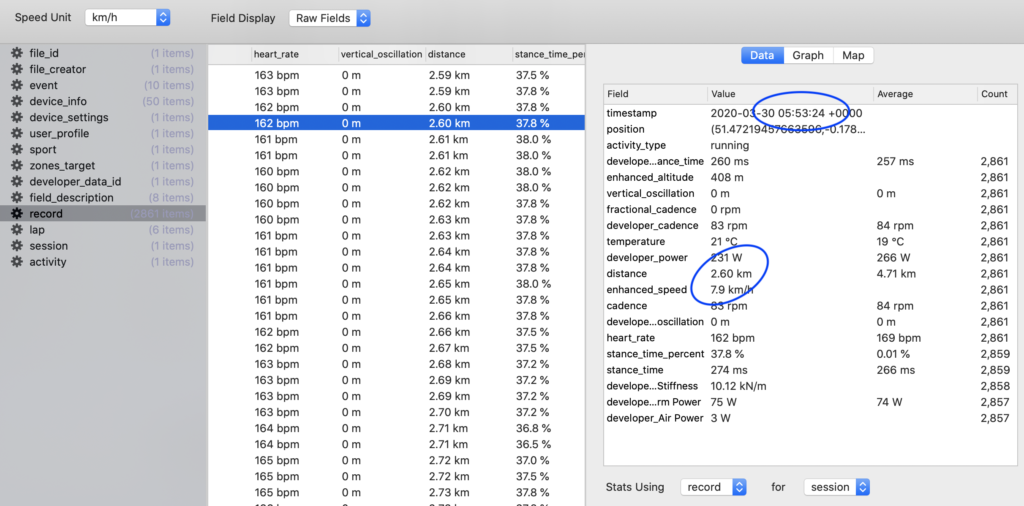Click the gear icon next to session
1024x506 pixels.
[x=16, y=245]
